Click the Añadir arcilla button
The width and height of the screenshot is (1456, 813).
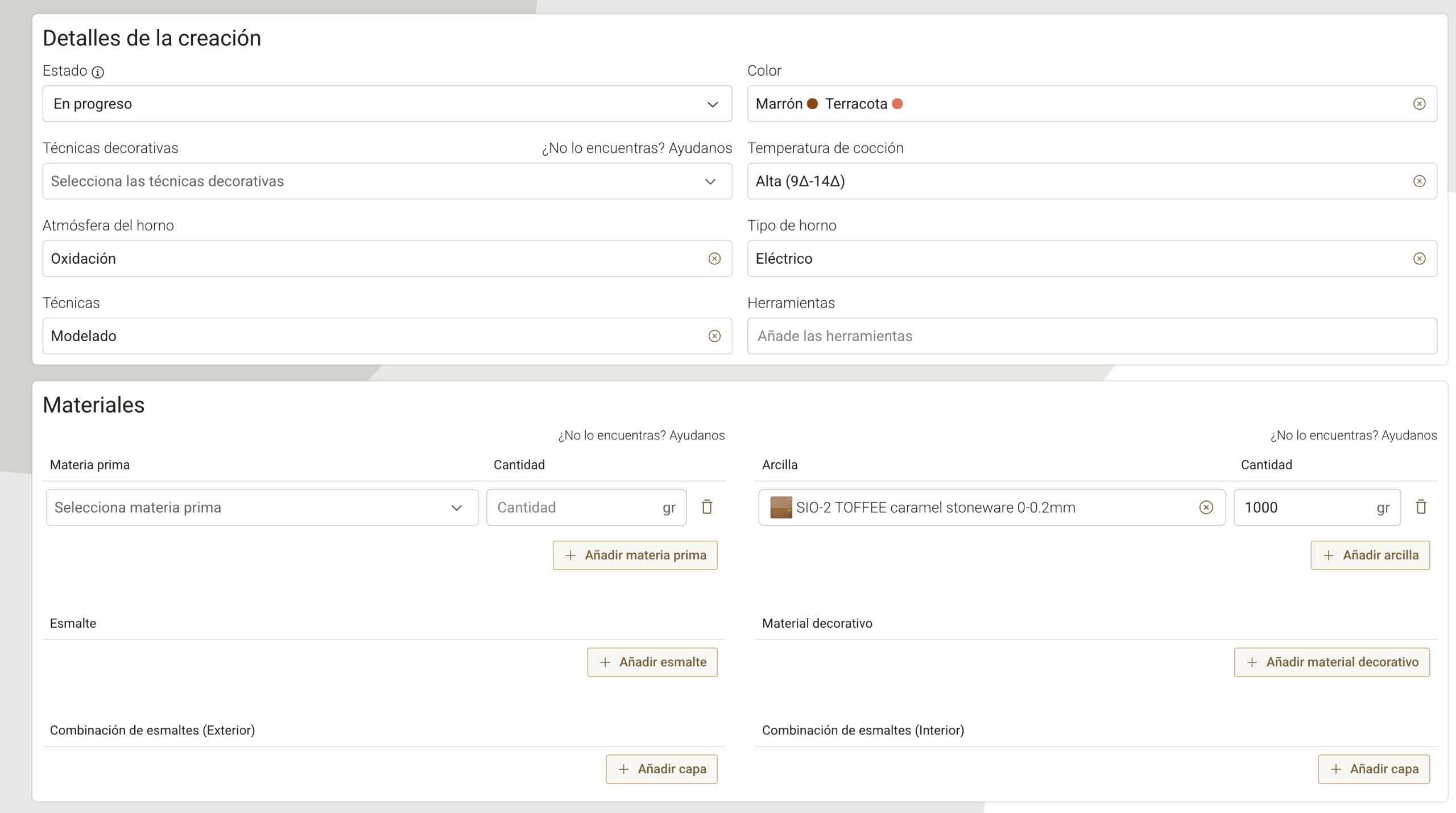tap(1370, 555)
